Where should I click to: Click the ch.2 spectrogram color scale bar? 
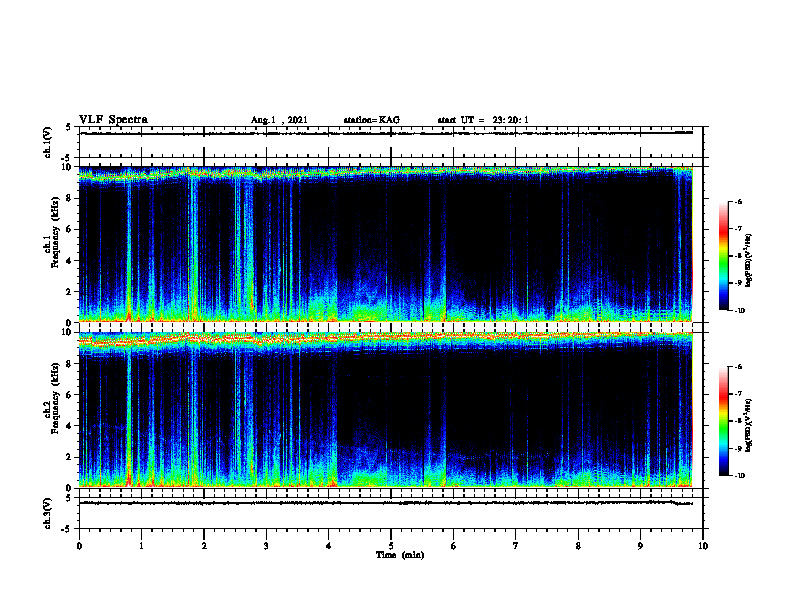pyautogui.click(x=723, y=421)
